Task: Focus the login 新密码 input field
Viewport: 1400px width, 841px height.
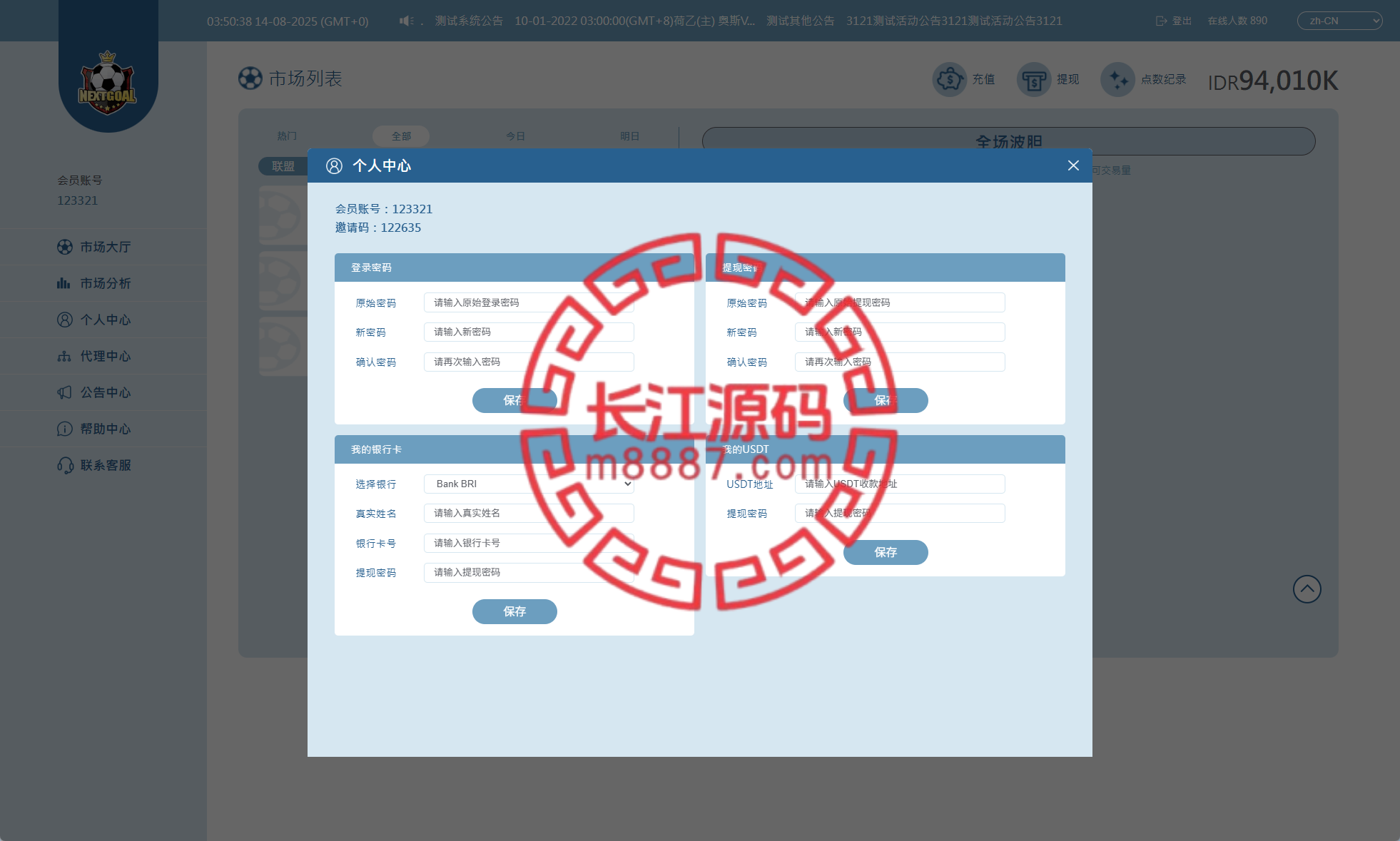Action: [529, 332]
